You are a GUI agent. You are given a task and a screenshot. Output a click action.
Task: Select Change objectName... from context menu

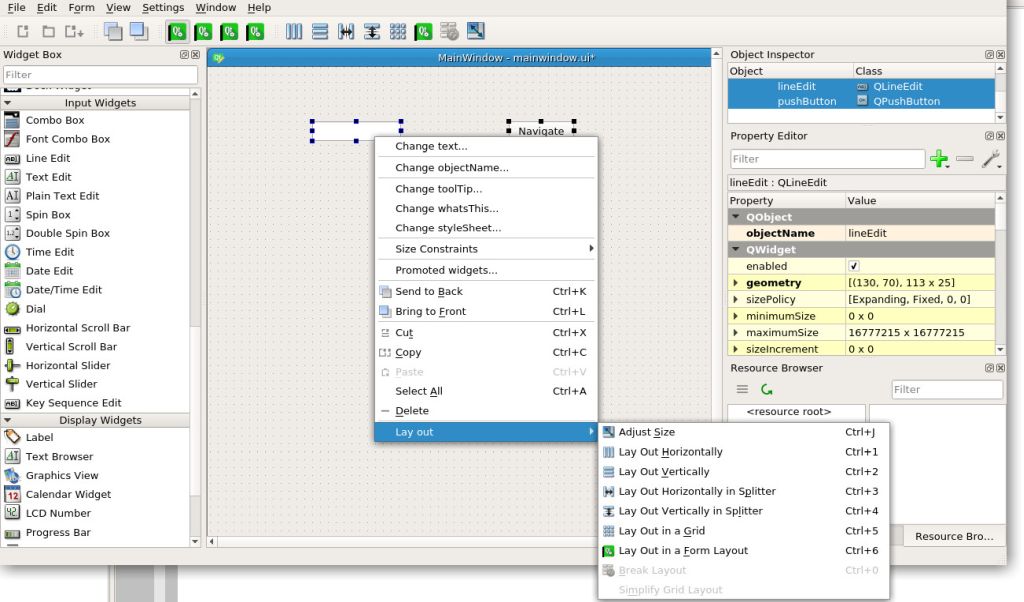click(451, 168)
